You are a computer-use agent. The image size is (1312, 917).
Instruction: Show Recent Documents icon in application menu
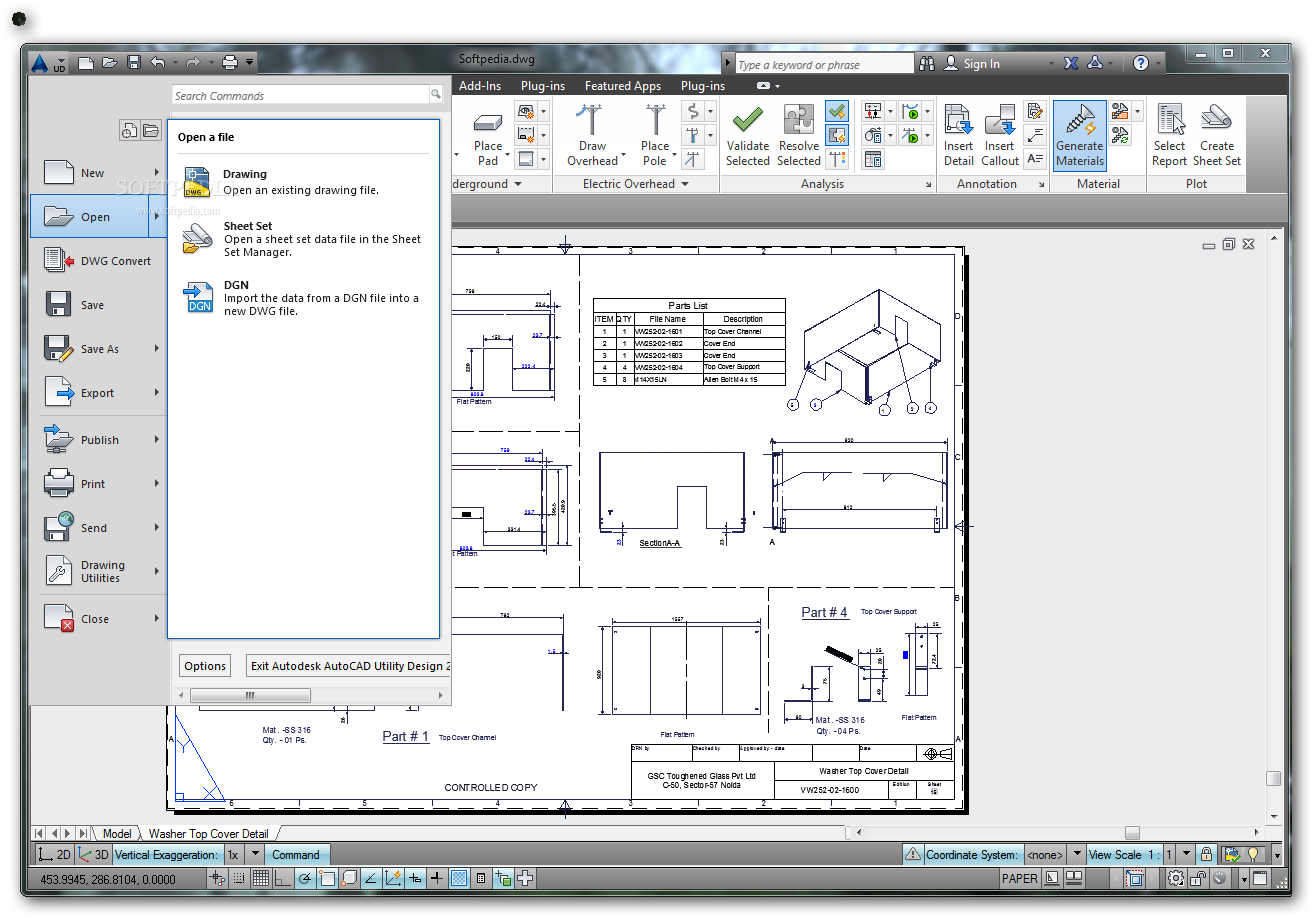[129, 130]
